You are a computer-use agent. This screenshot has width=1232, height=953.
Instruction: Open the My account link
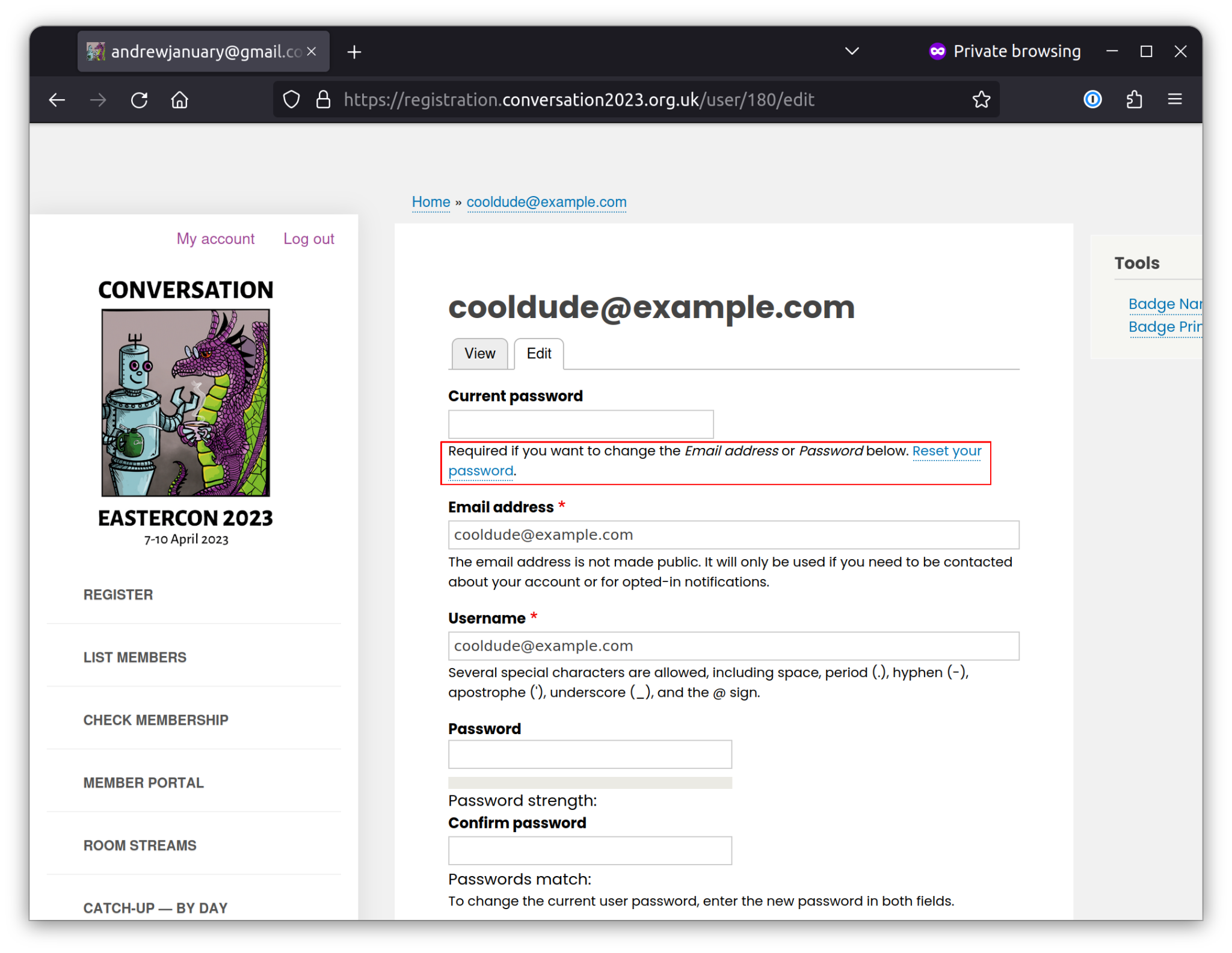click(x=215, y=239)
